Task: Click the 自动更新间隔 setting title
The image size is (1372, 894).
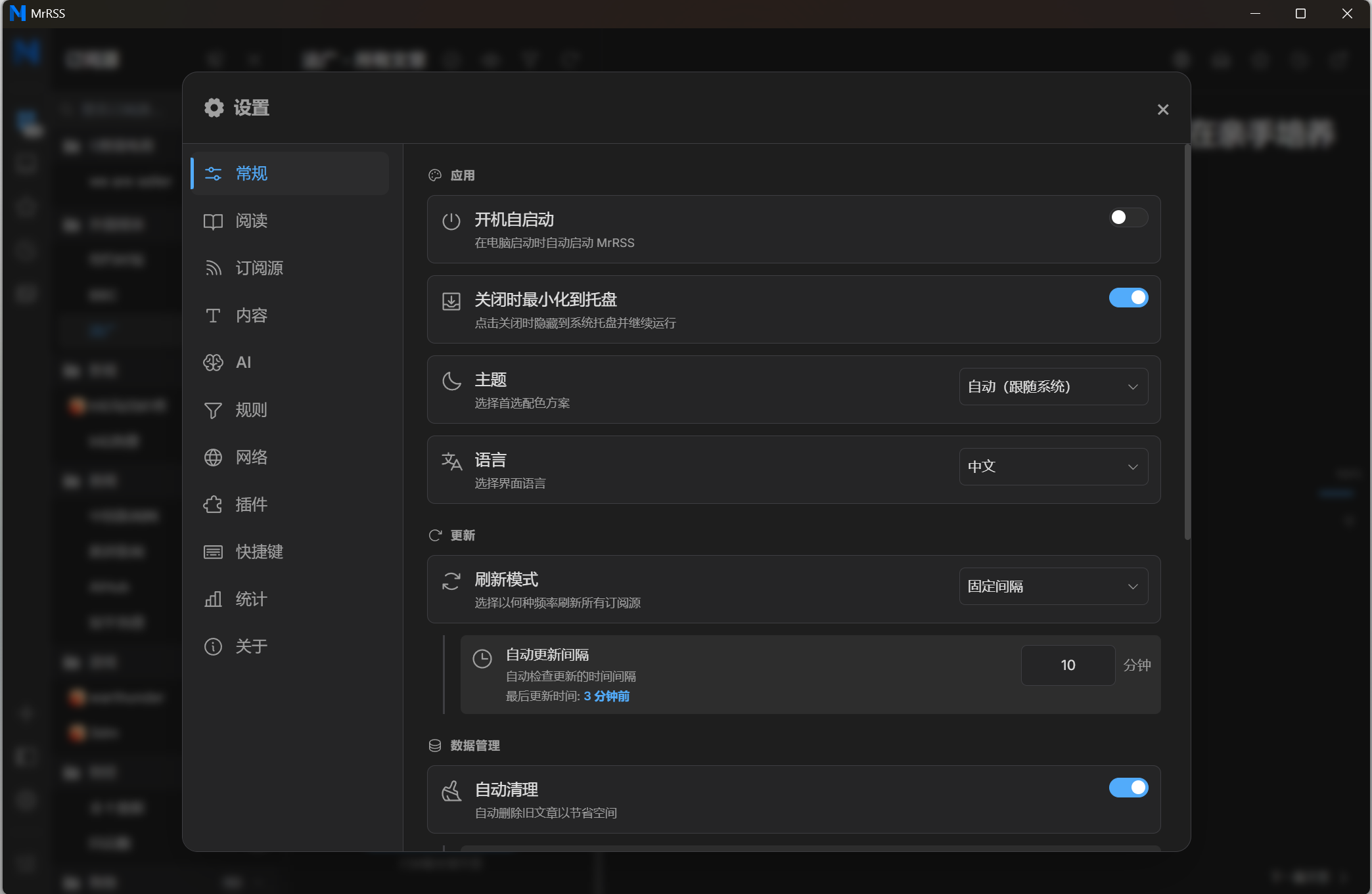Action: click(547, 655)
